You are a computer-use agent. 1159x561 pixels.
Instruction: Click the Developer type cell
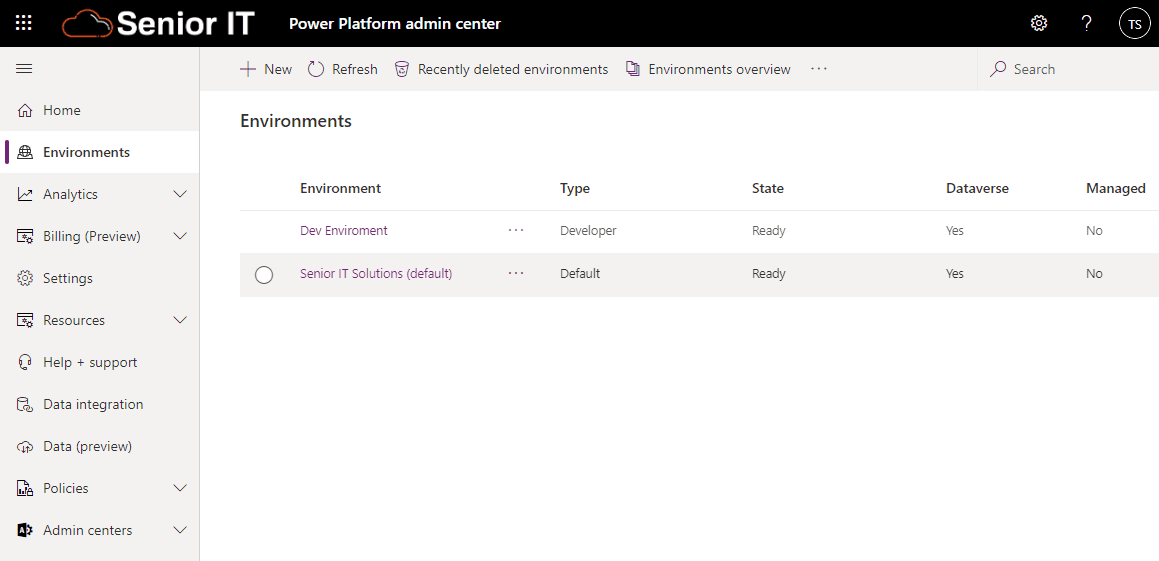[x=588, y=231]
